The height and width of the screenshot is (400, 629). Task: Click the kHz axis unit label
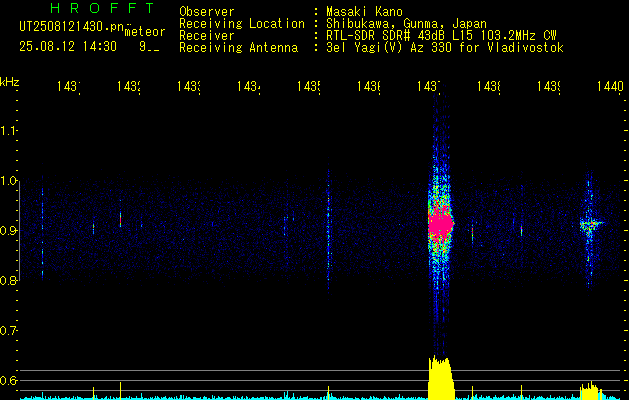click(10, 82)
